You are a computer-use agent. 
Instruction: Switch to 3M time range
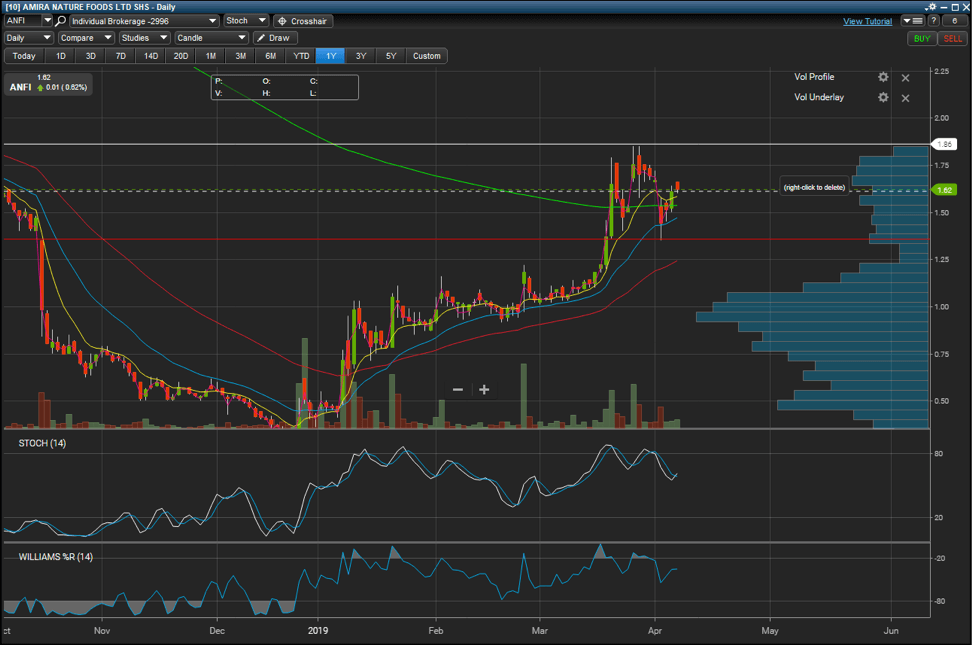241,56
